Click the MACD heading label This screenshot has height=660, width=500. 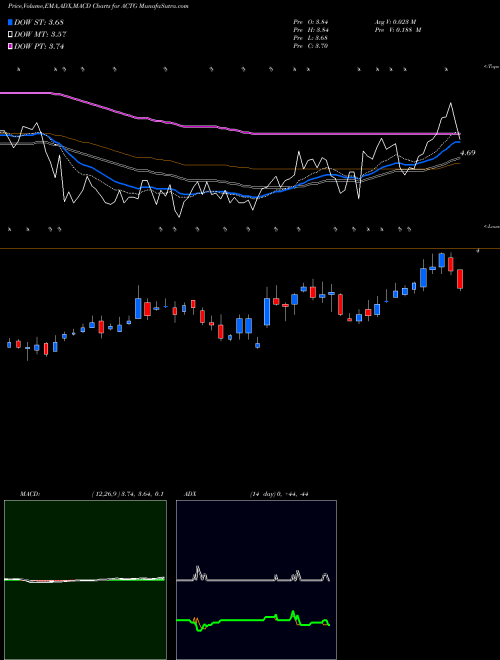pyautogui.click(x=29, y=494)
